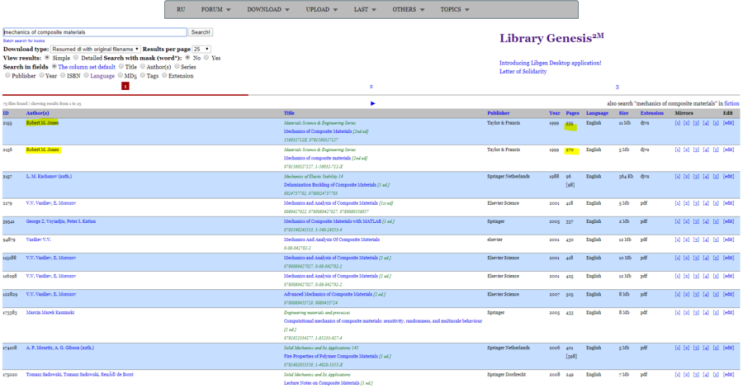Open the Language search field link
The height and width of the screenshot is (389, 743).
[102, 76]
